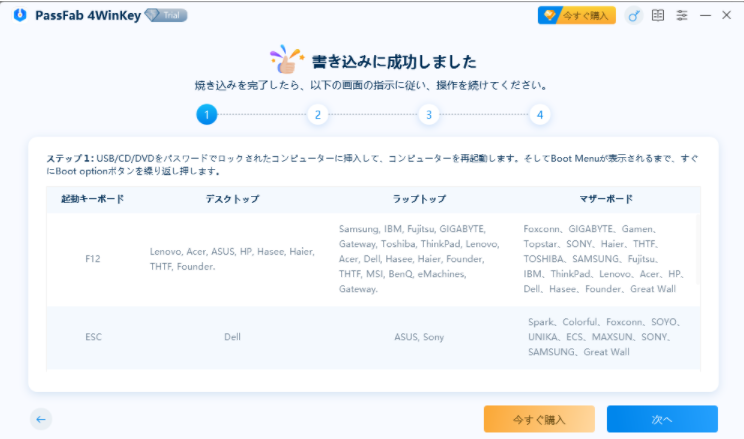Close the PassFab window

click(x=726, y=15)
